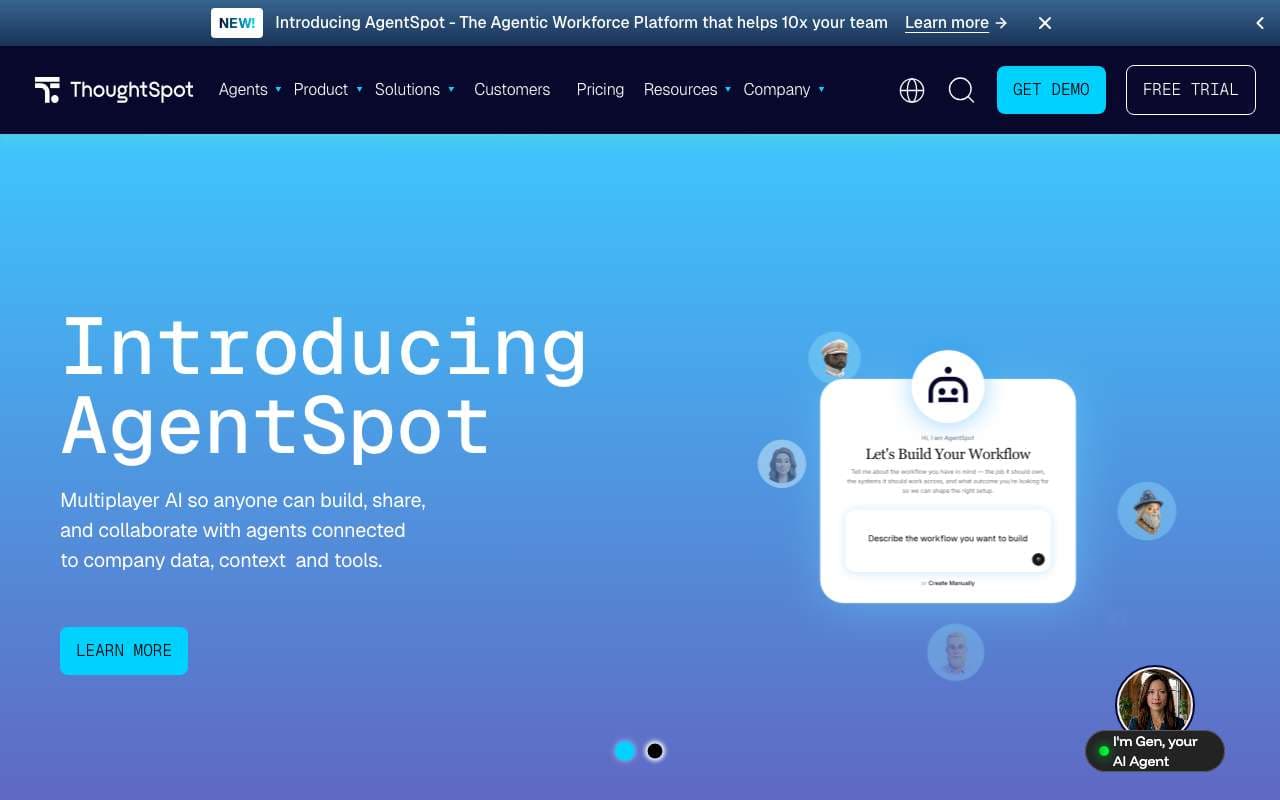The image size is (1280, 800).
Task: Expand the Resources dropdown menu
Action: 687,90
